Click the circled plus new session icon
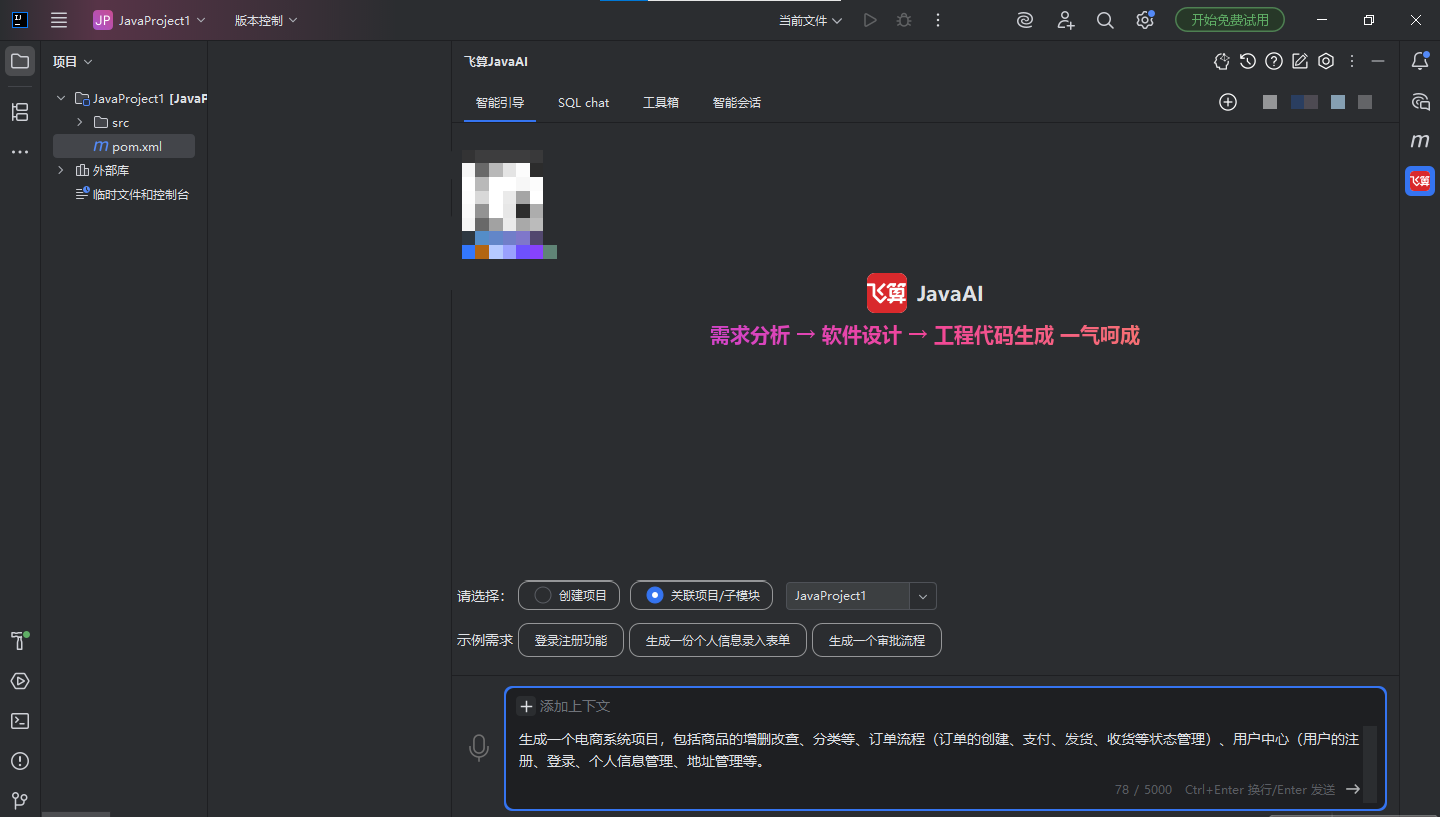This screenshot has width=1440, height=817. coord(1228,102)
